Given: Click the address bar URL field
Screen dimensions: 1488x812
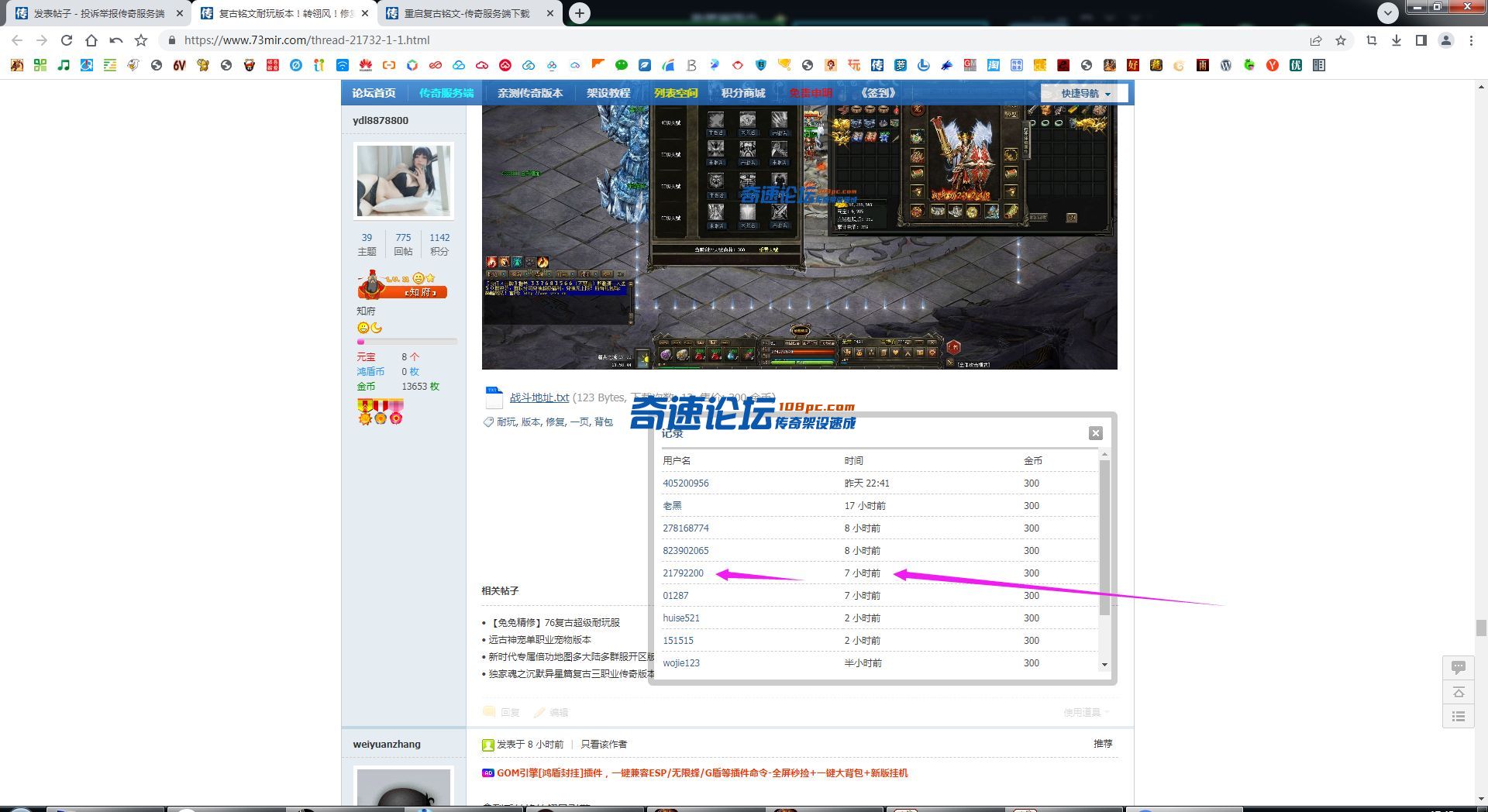Looking at the screenshot, I should (728, 40).
